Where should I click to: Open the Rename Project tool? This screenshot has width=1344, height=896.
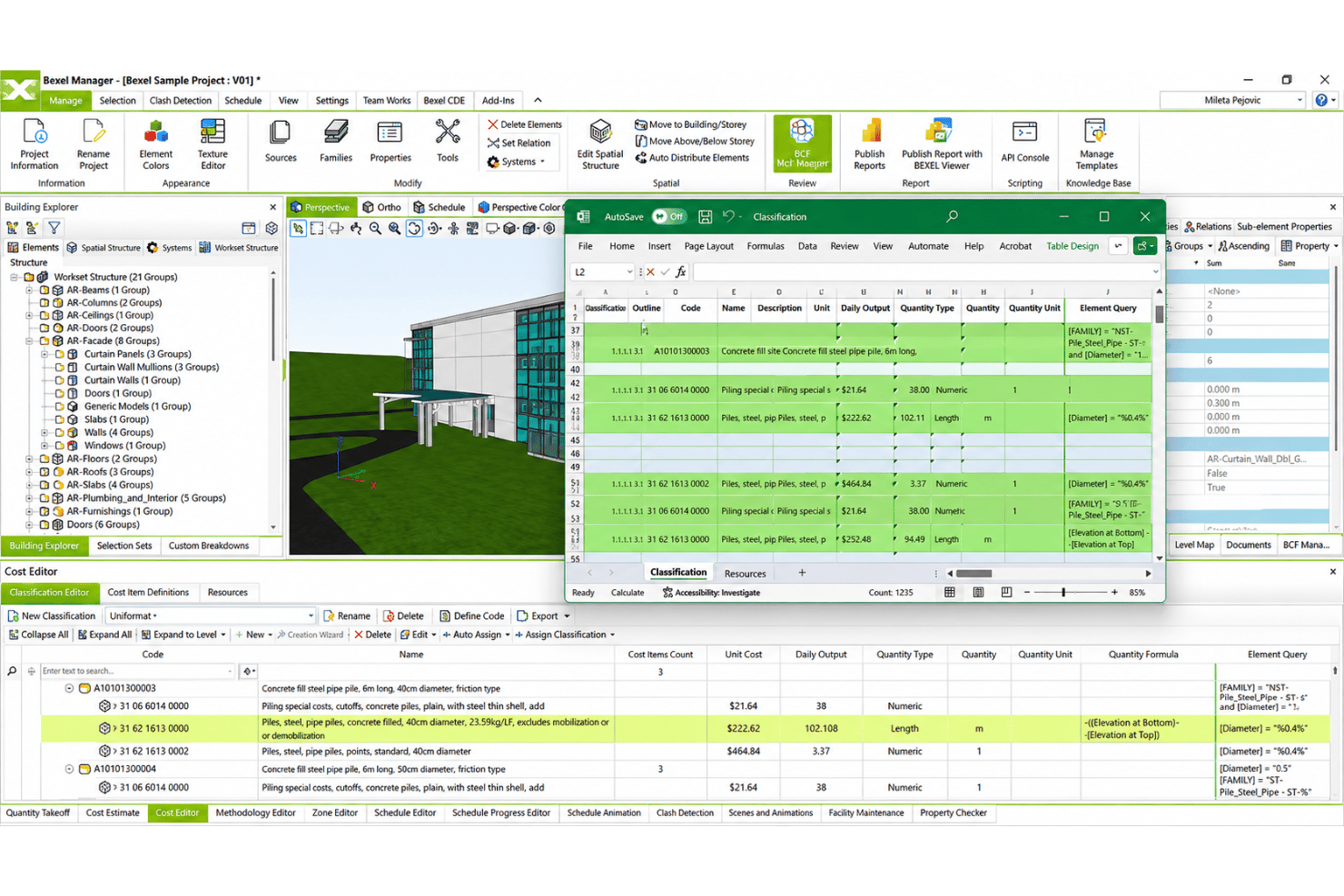(x=93, y=144)
